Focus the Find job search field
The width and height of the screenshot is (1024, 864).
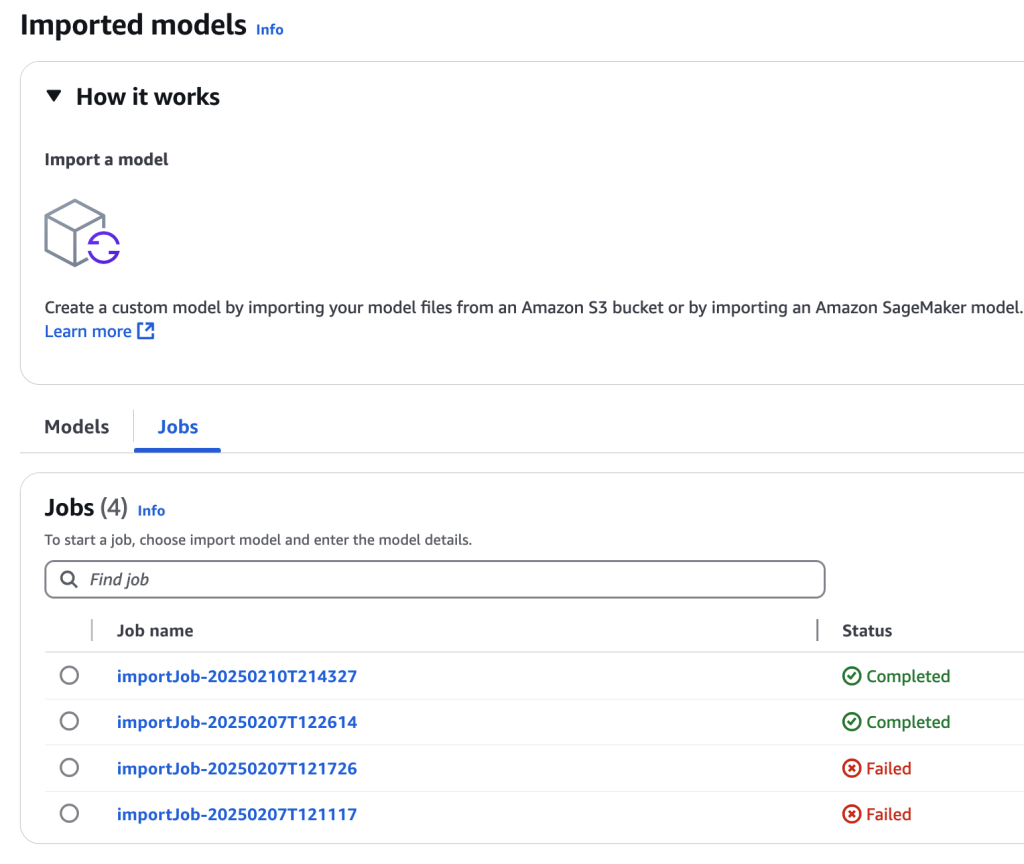[450, 579]
